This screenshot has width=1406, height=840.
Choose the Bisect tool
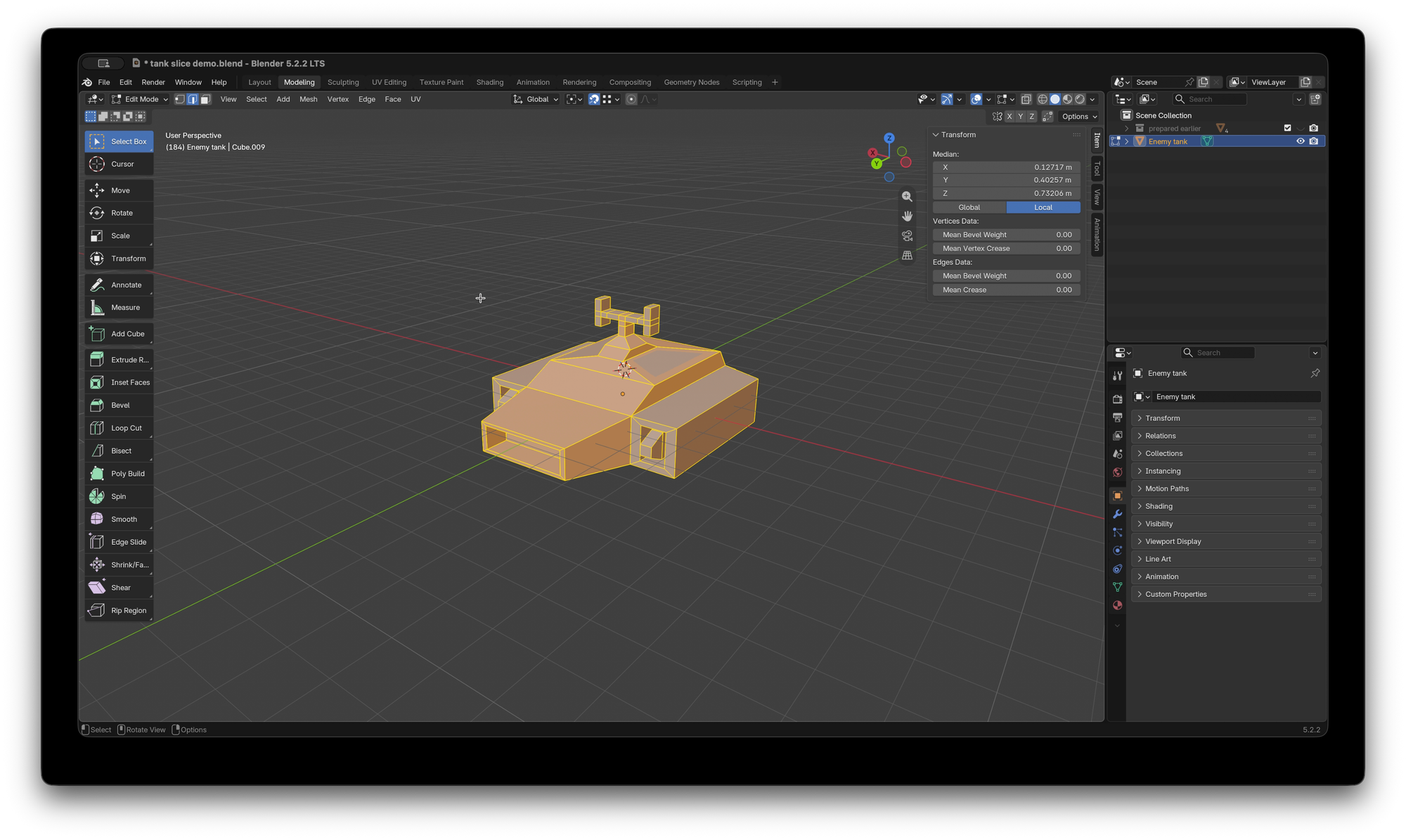click(119, 451)
